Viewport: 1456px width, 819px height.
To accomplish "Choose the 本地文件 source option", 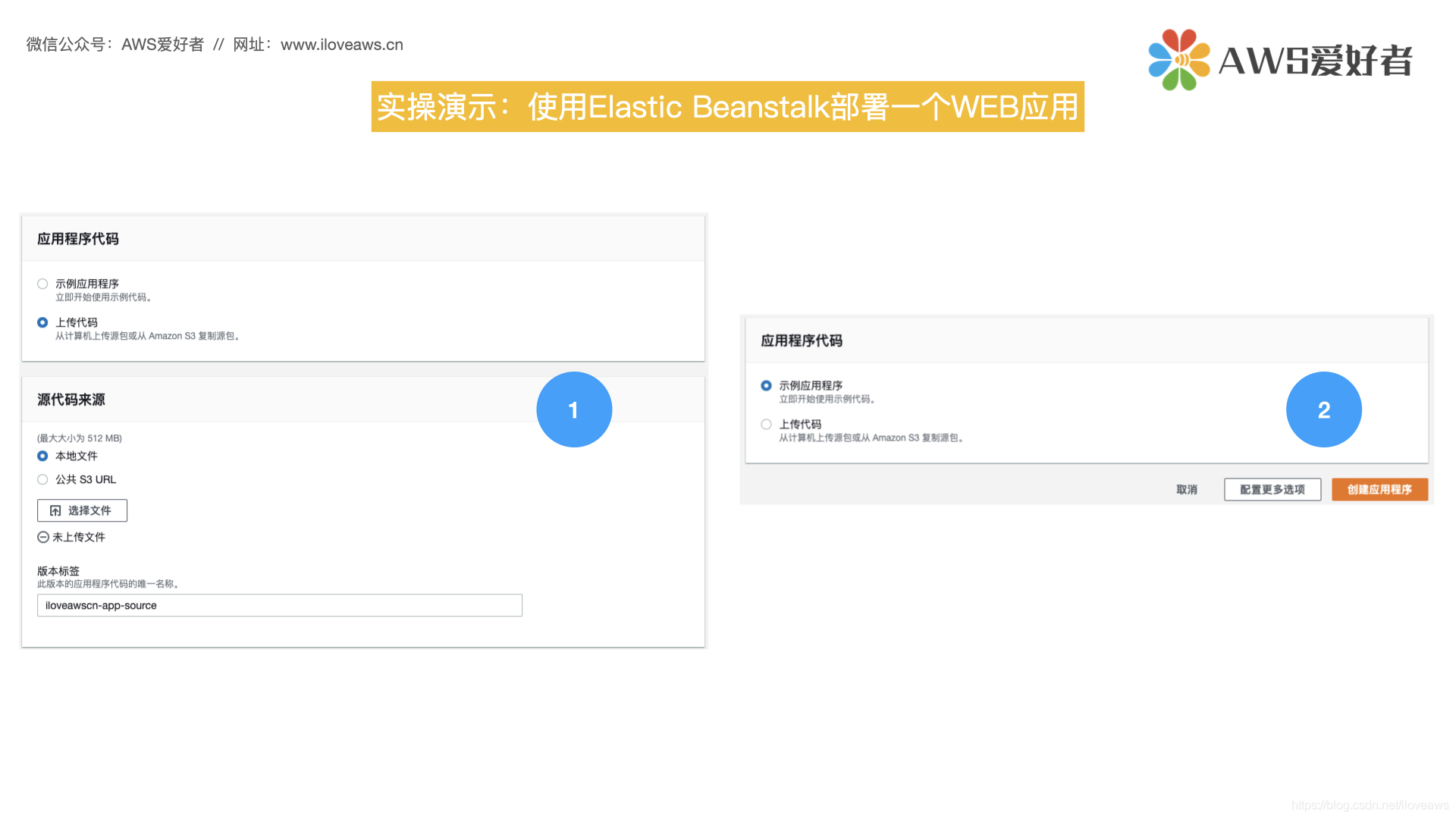I will point(42,457).
